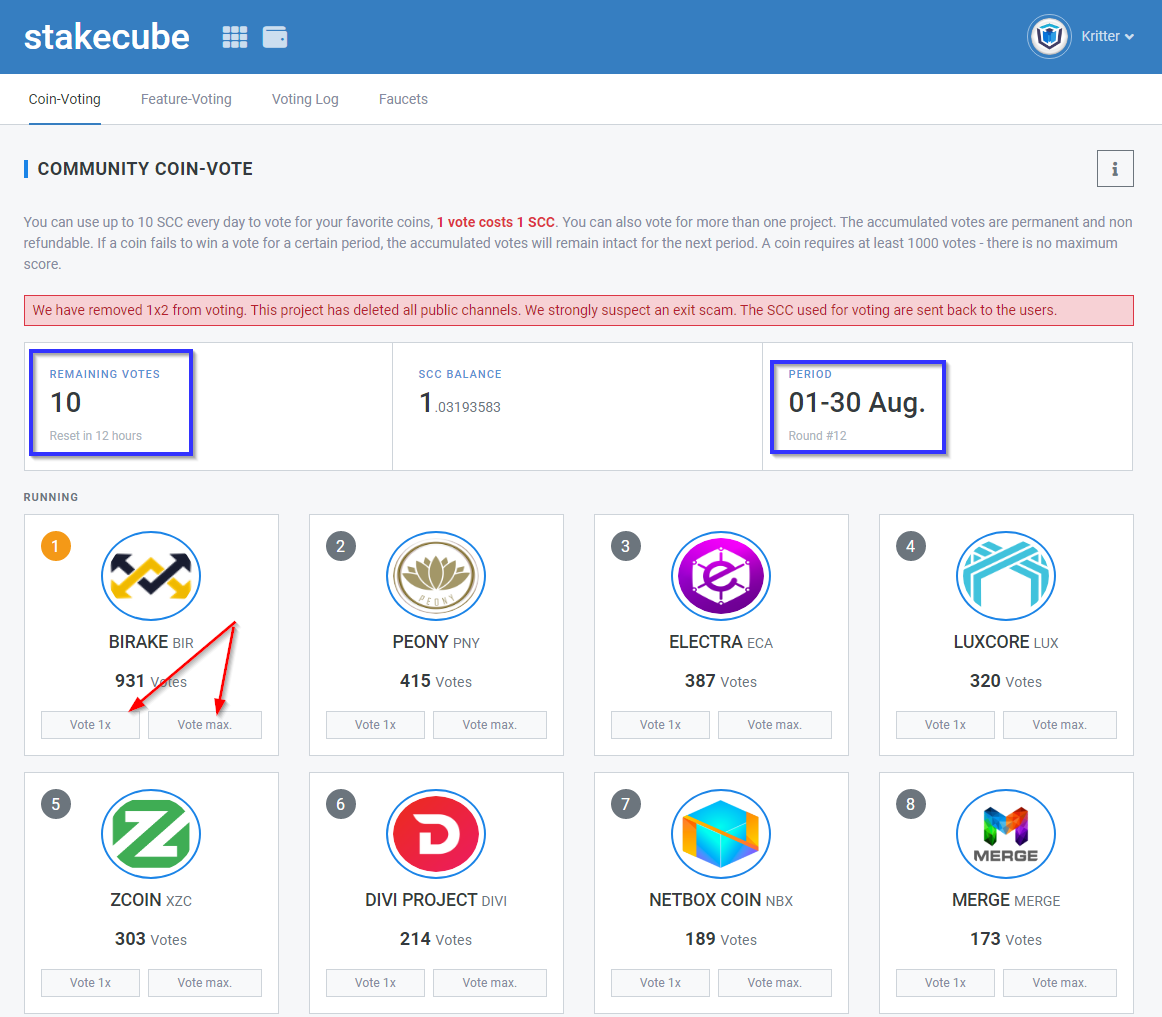The height and width of the screenshot is (1017, 1162).
Task: Click the red 1x2 removal warning banner
Action: point(579,311)
